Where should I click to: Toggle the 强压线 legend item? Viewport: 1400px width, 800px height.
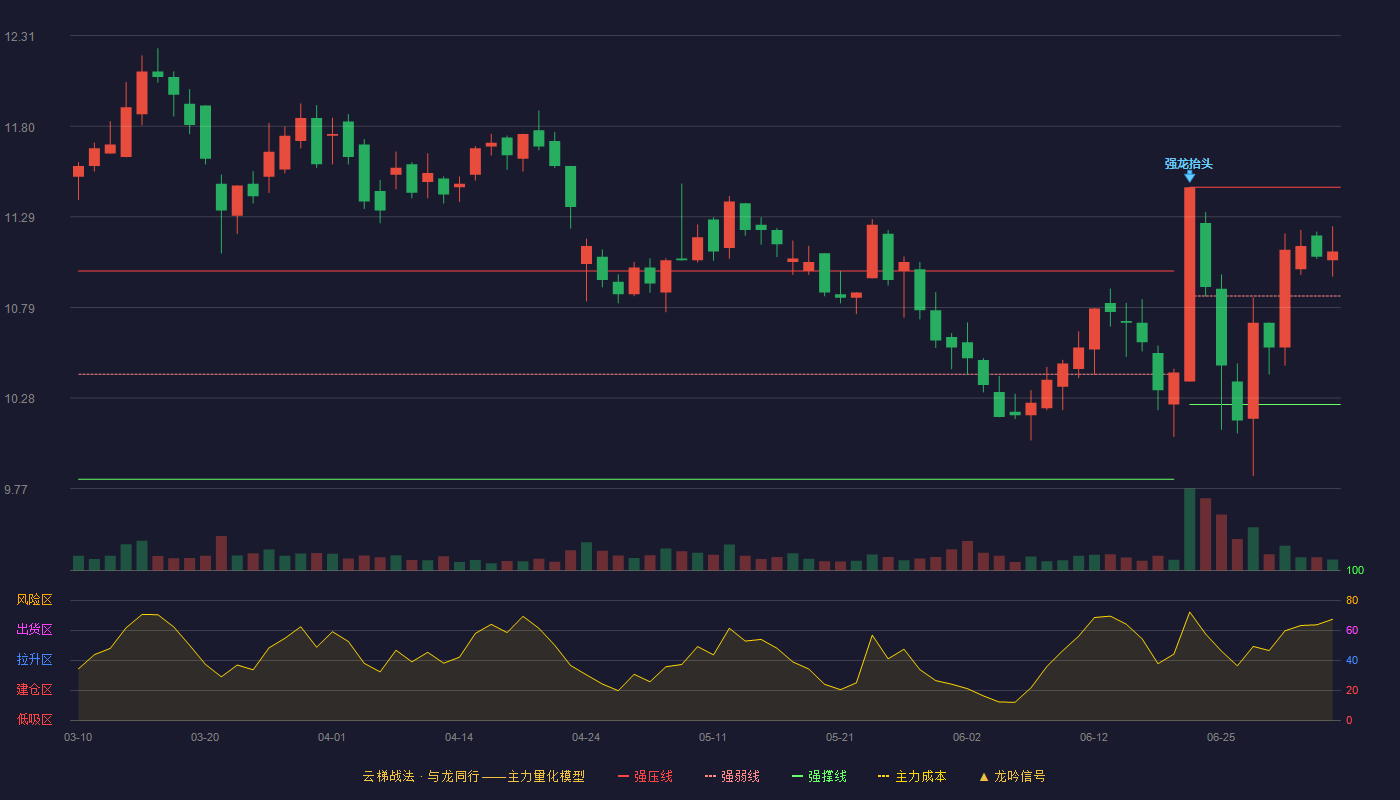pos(645,776)
